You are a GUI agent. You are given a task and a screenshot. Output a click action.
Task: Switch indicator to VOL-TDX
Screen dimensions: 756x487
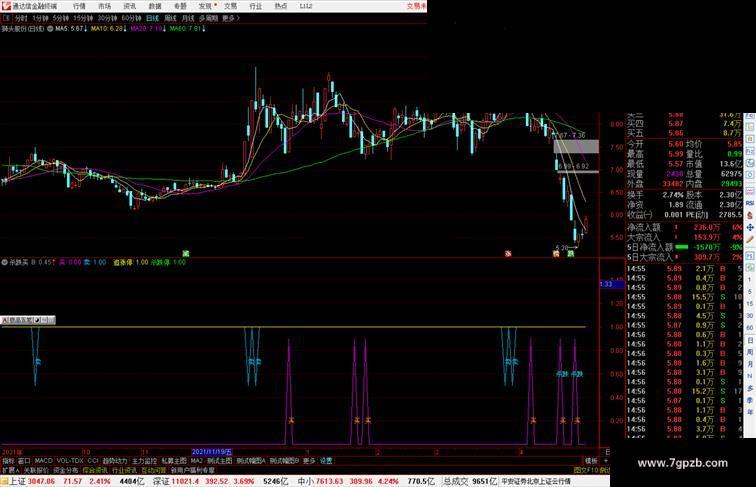[x=70, y=461]
